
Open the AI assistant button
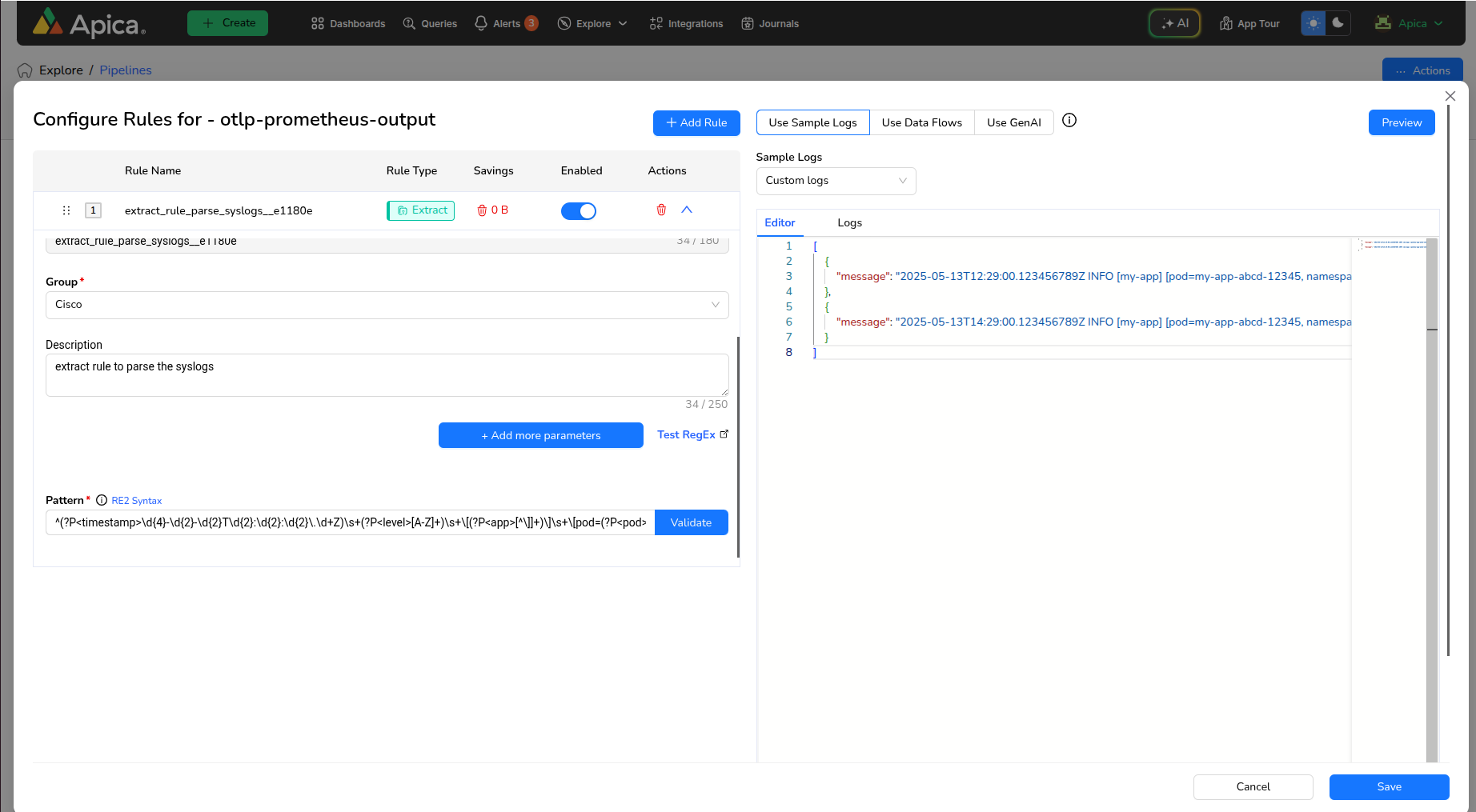(1174, 23)
